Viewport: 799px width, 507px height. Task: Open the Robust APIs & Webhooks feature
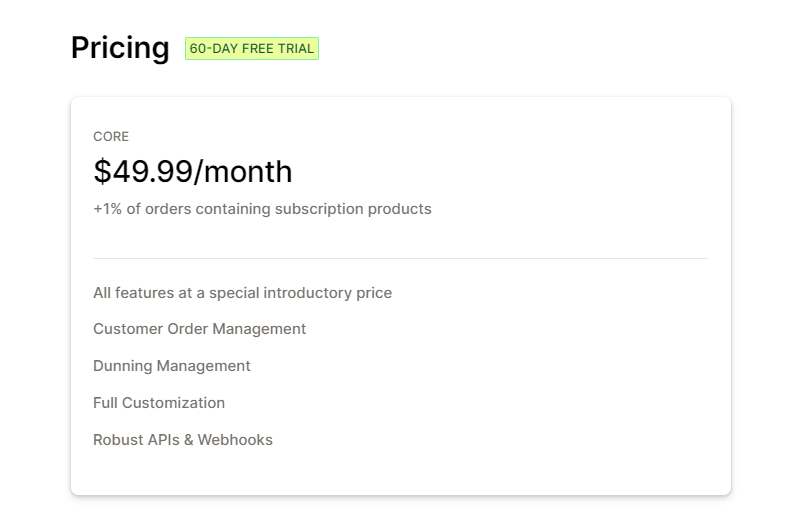point(183,440)
